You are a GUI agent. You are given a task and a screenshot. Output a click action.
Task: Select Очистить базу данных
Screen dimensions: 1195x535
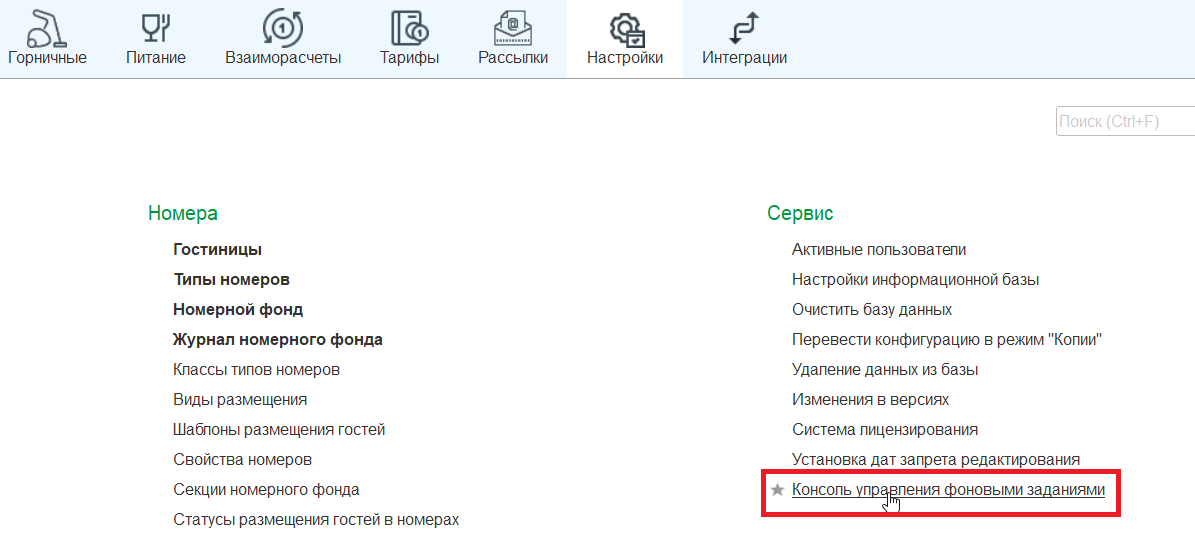(873, 310)
